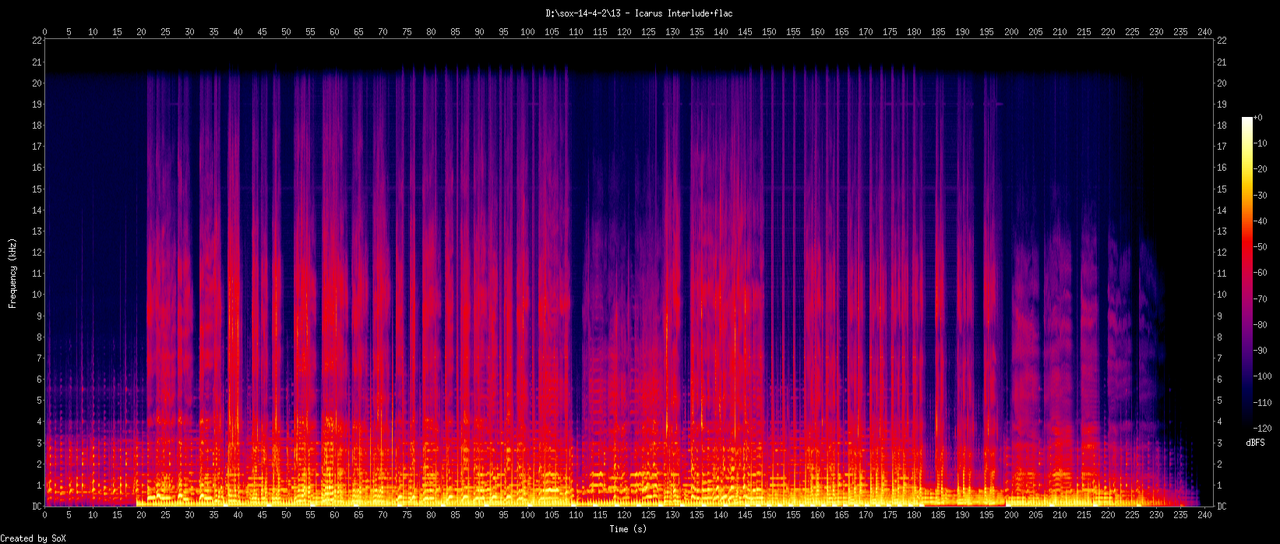1280x544 pixels.
Task: Click '20' on the bottom time axis
Action: pyautogui.click(x=141, y=517)
